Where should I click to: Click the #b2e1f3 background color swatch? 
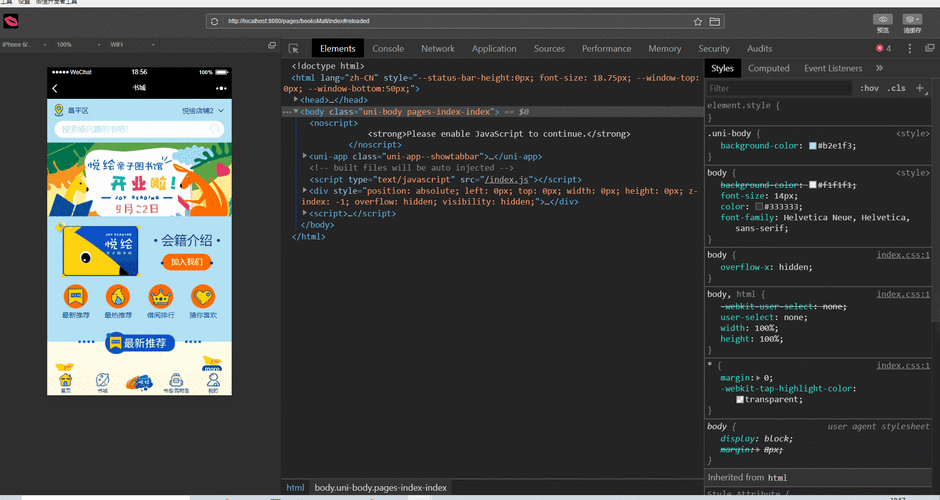(813, 146)
